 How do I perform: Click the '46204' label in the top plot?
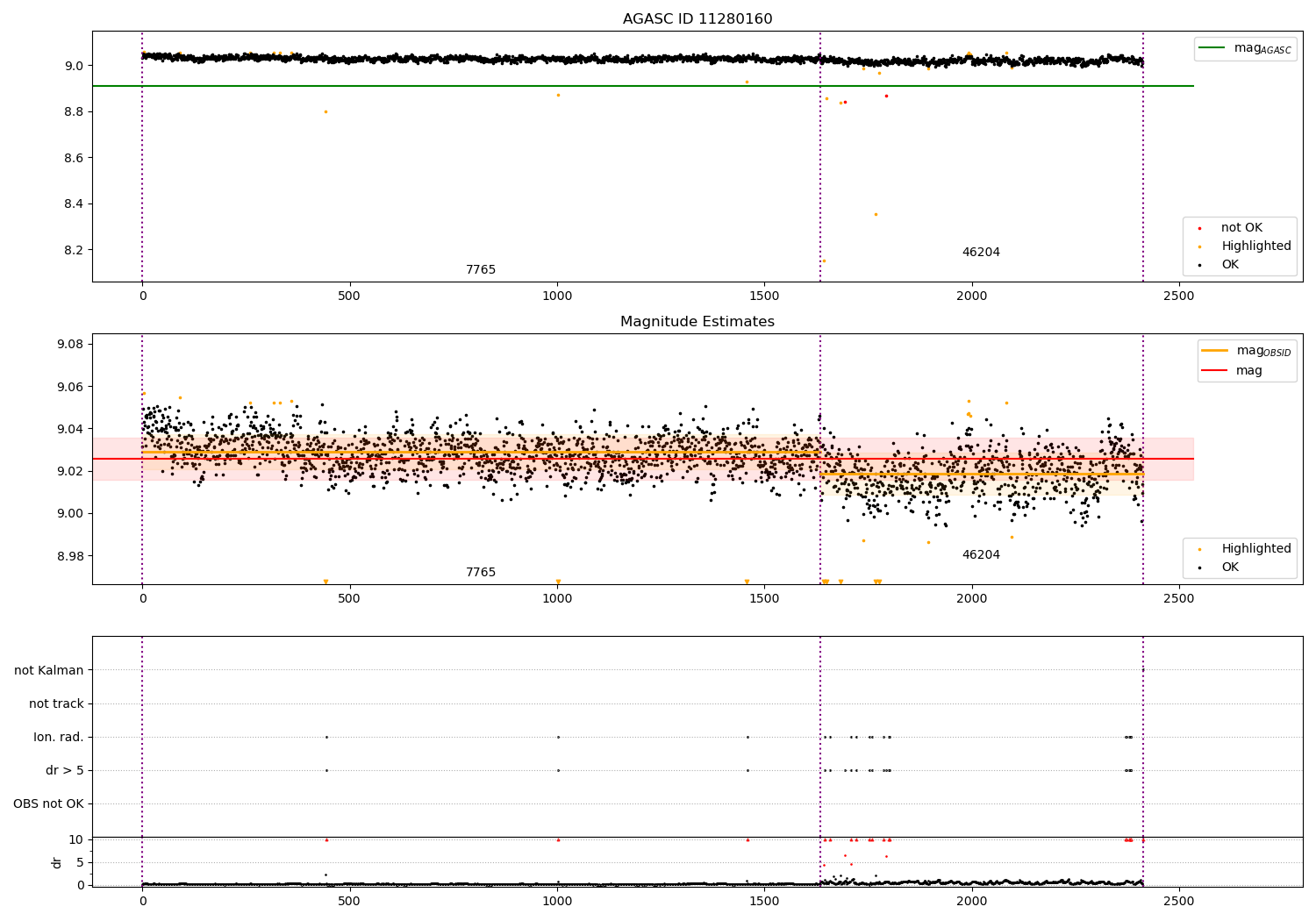tap(981, 253)
